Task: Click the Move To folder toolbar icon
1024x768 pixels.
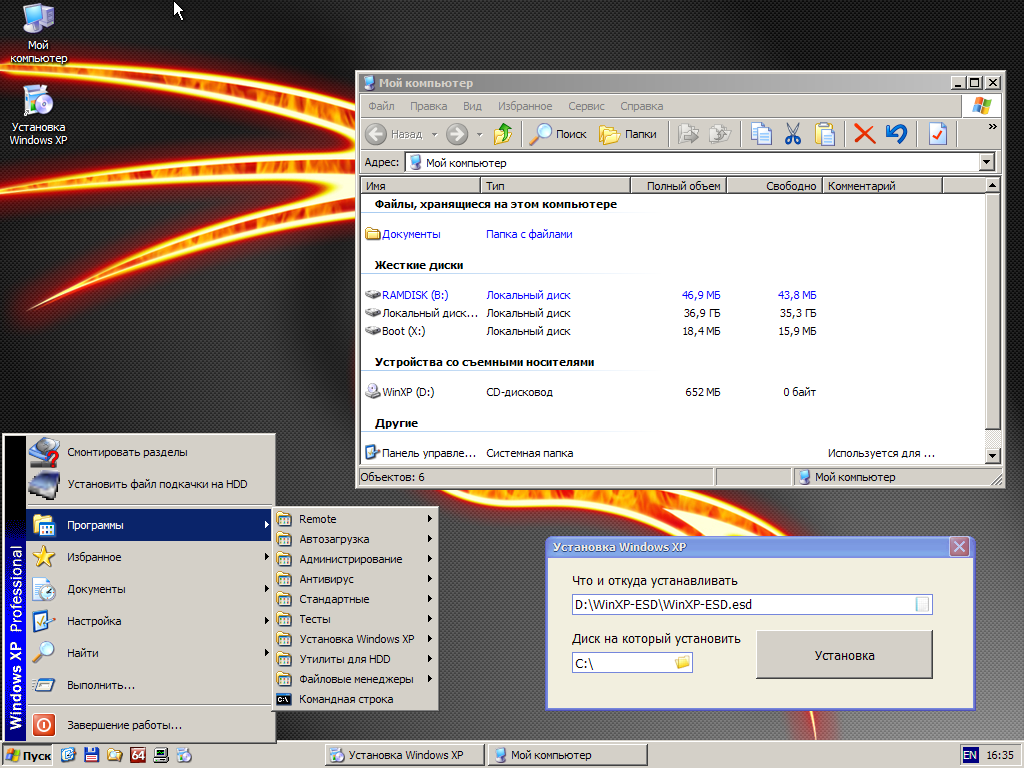Action: pyautogui.click(x=688, y=134)
